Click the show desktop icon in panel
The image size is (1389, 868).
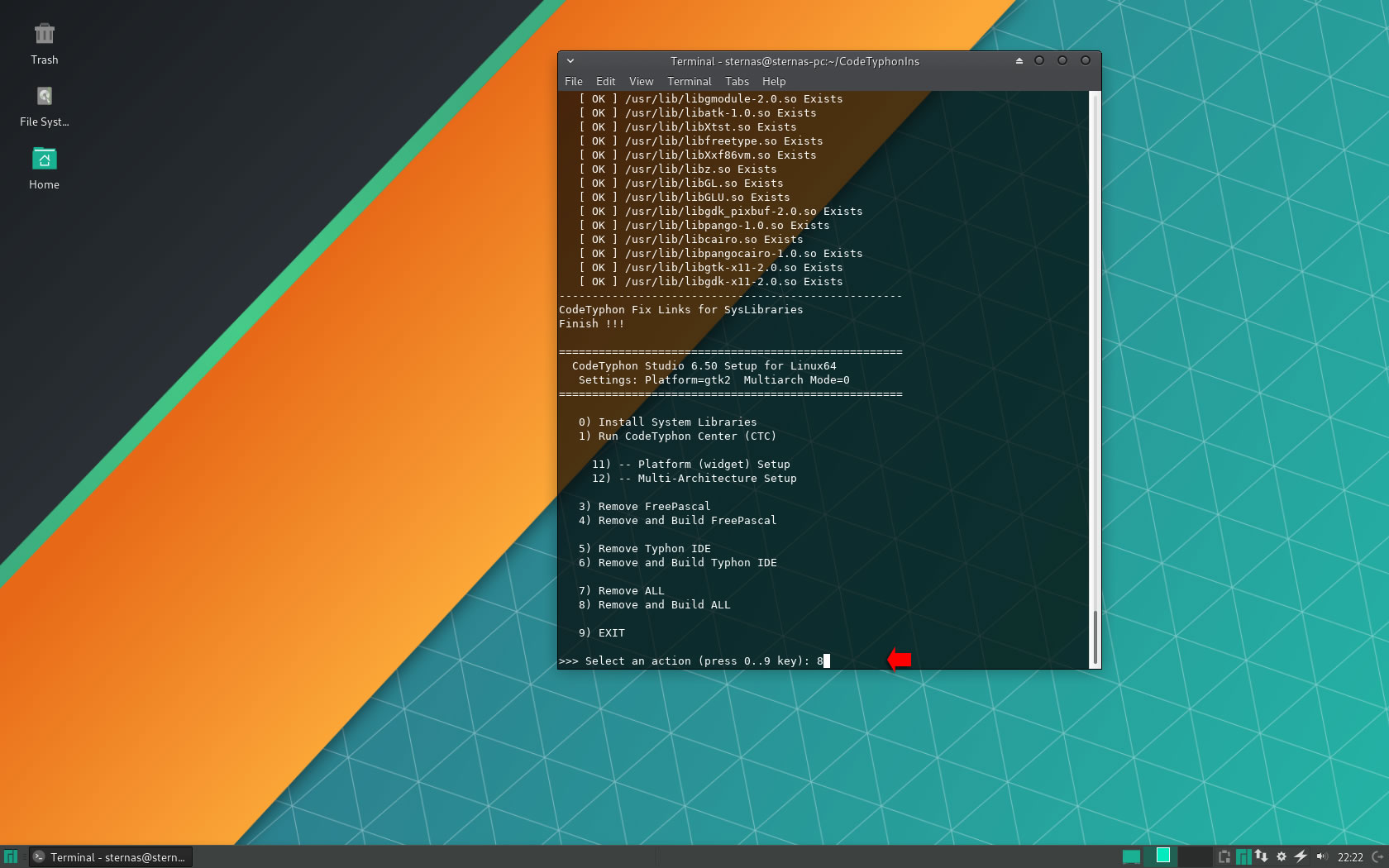tap(1131, 857)
